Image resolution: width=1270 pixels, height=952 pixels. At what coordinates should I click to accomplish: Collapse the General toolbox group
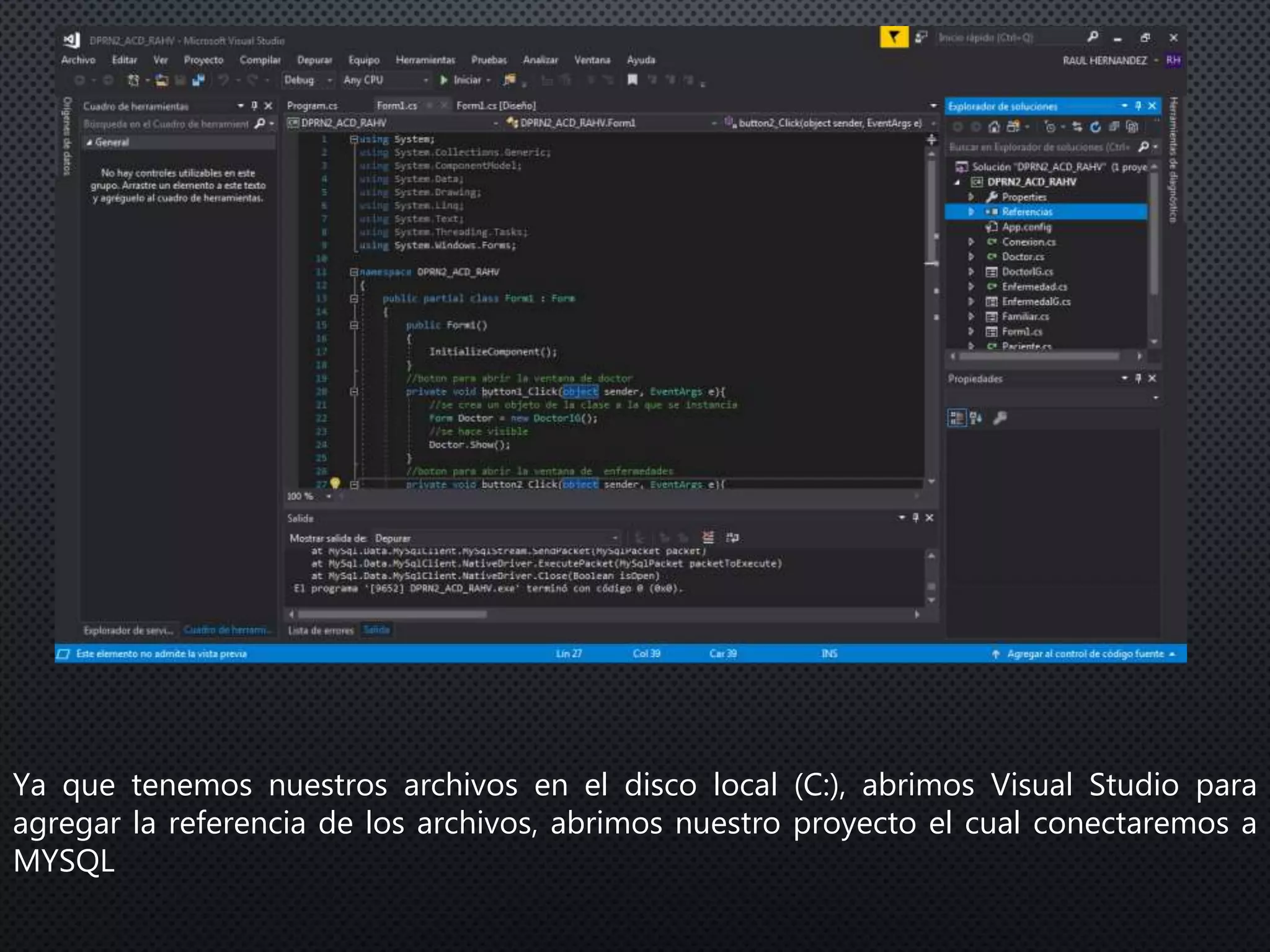point(89,143)
